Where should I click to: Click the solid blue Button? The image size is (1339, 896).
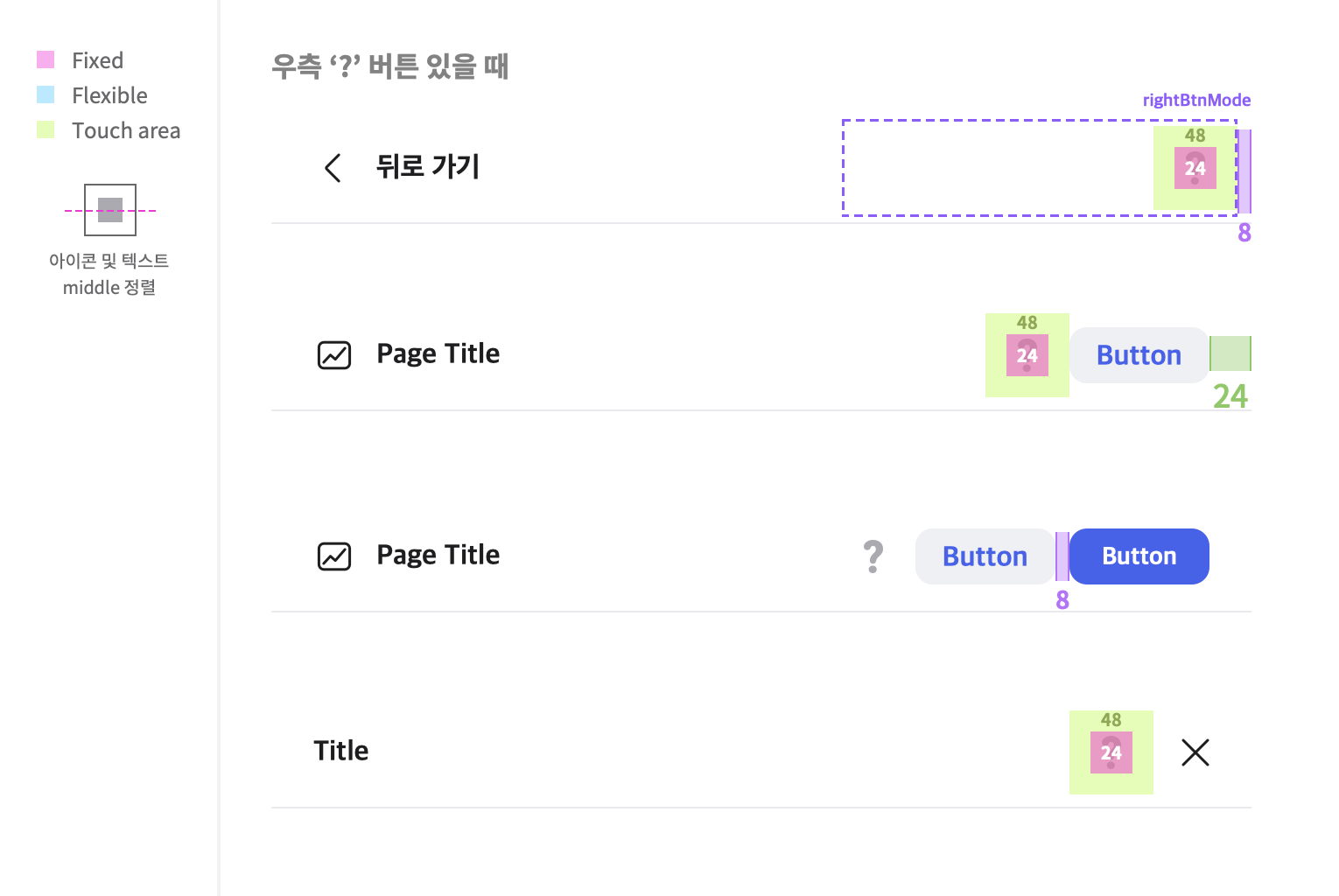[x=1139, y=556]
